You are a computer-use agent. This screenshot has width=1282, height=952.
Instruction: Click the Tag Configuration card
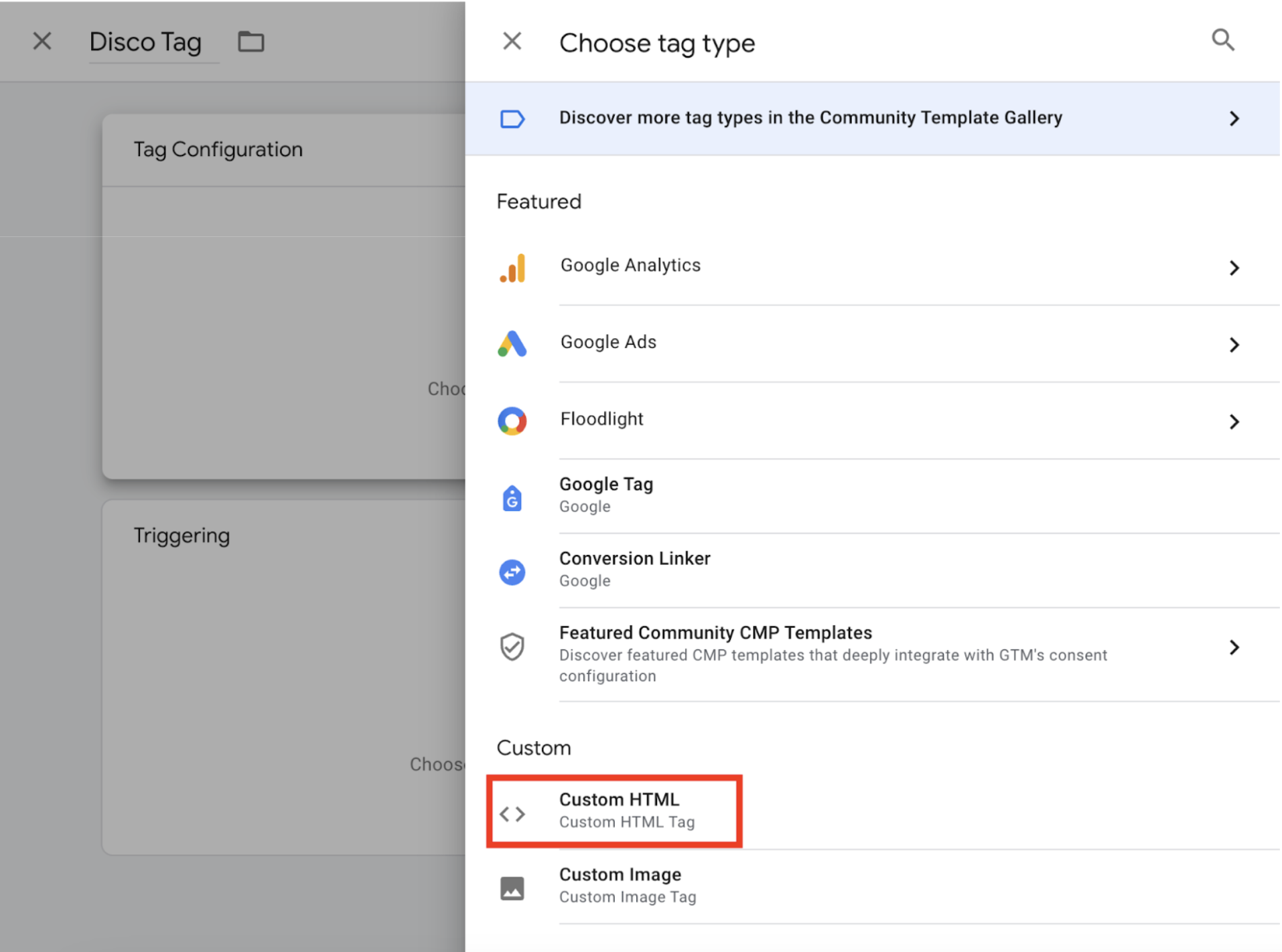point(284,297)
